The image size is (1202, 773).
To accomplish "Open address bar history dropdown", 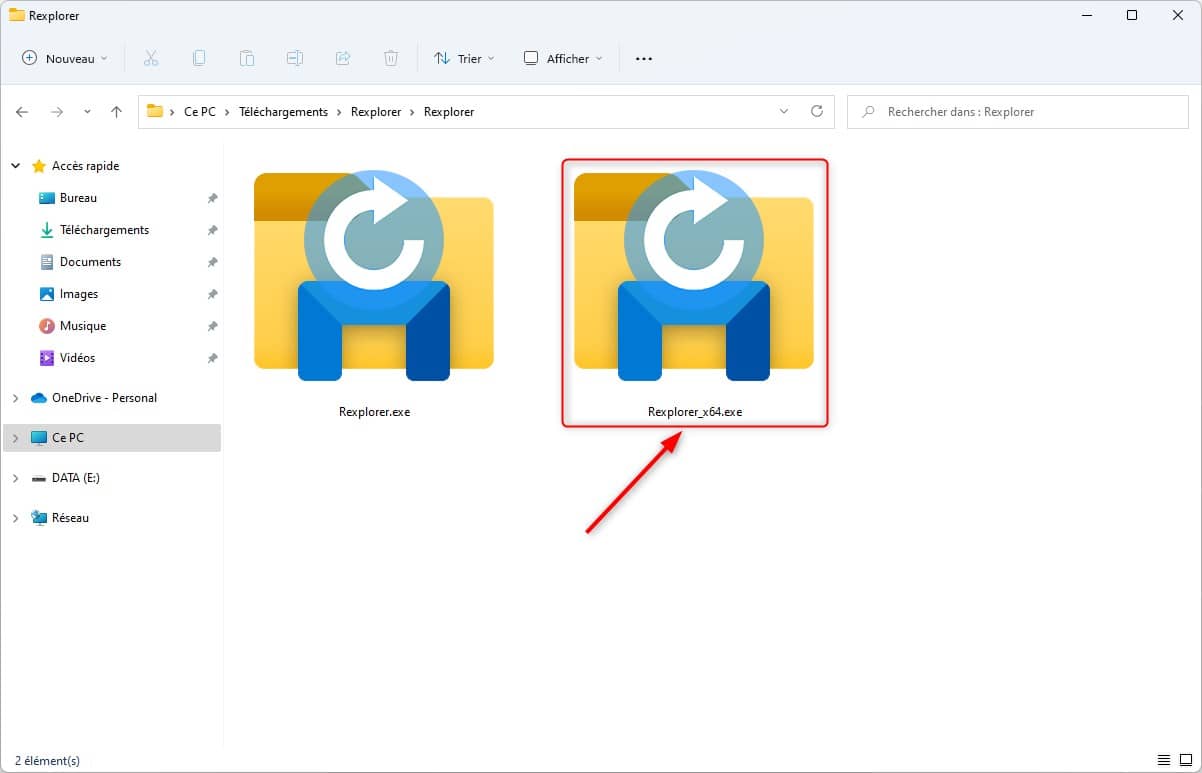I will coord(784,112).
